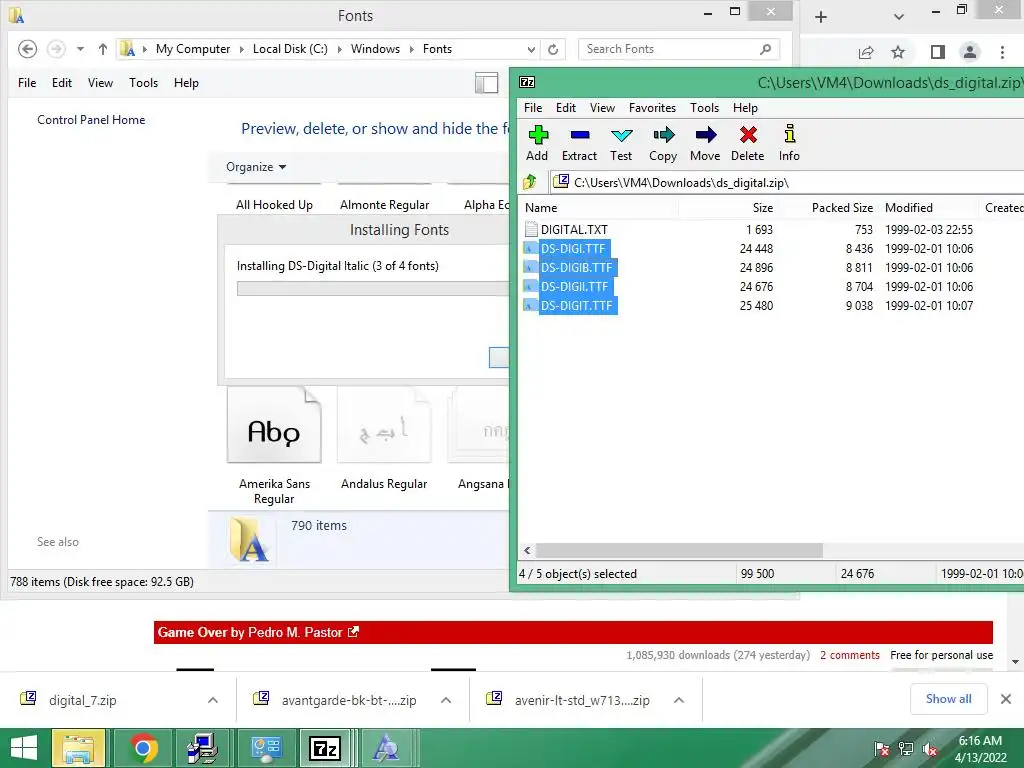Image resolution: width=1024 pixels, height=768 pixels.
Task: Switch to 7-Zip in the taskbar
Action: click(325, 748)
